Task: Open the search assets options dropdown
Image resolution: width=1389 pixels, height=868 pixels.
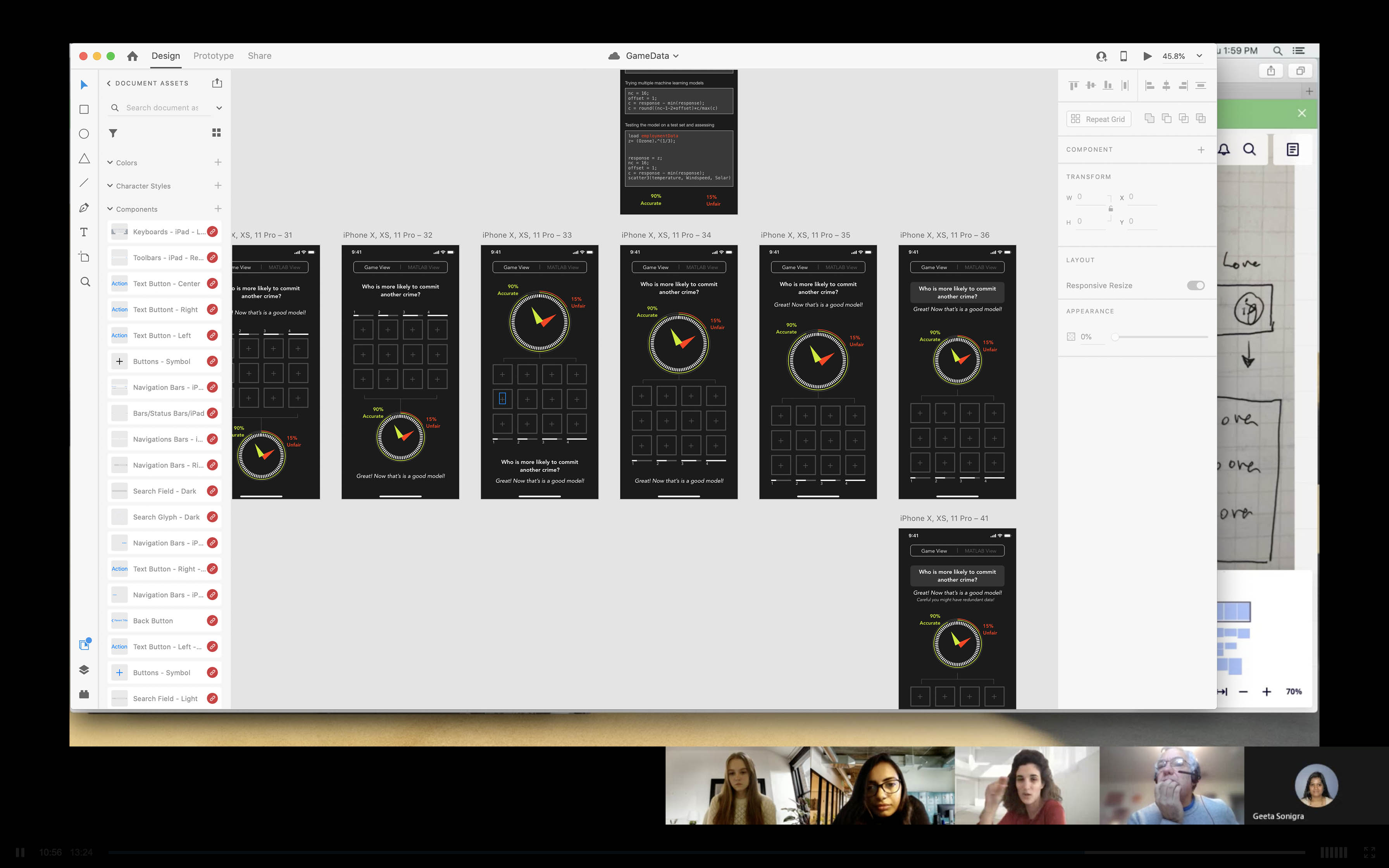Action: coord(219,108)
